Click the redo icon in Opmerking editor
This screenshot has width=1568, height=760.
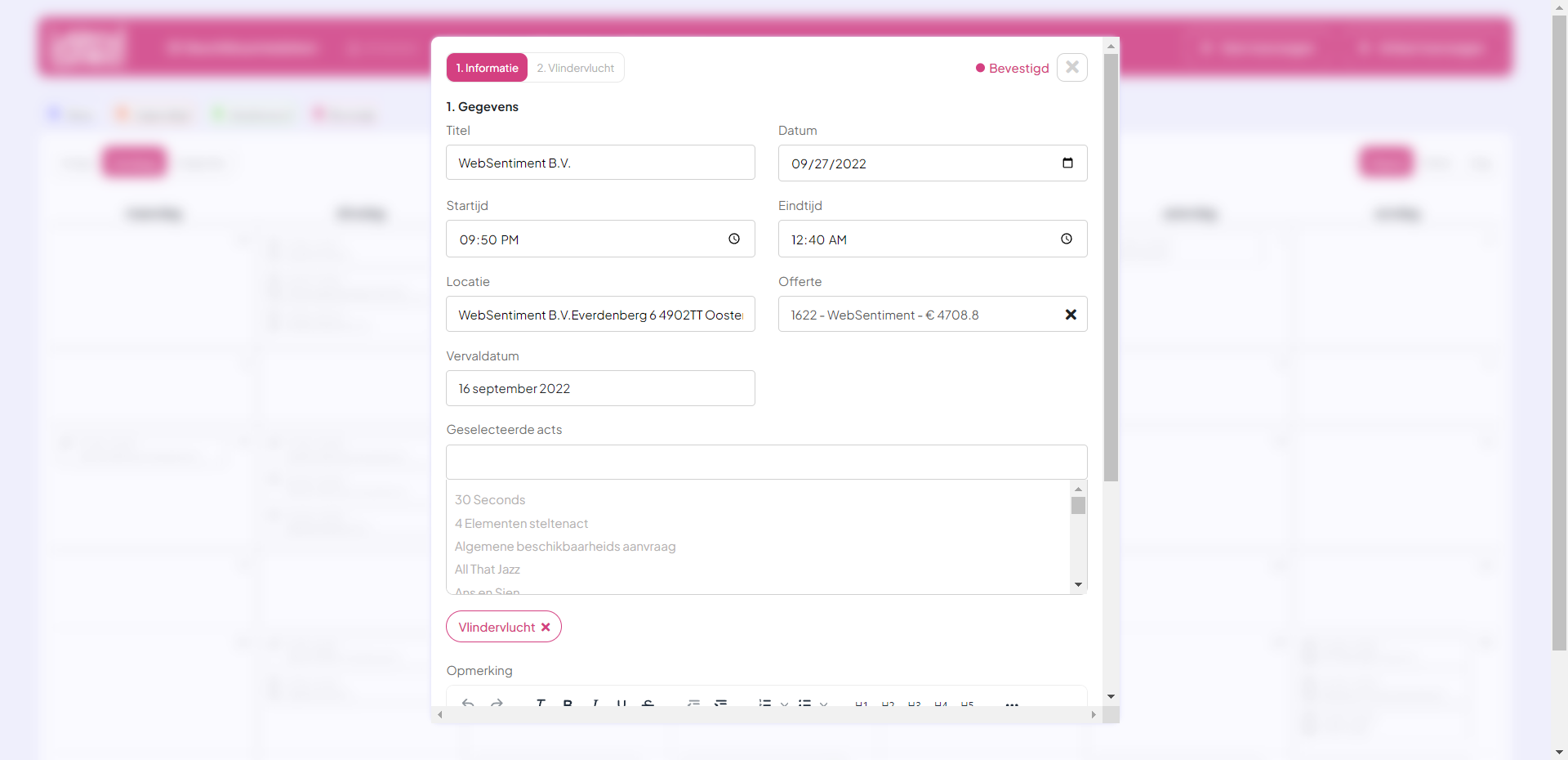pyautogui.click(x=497, y=703)
